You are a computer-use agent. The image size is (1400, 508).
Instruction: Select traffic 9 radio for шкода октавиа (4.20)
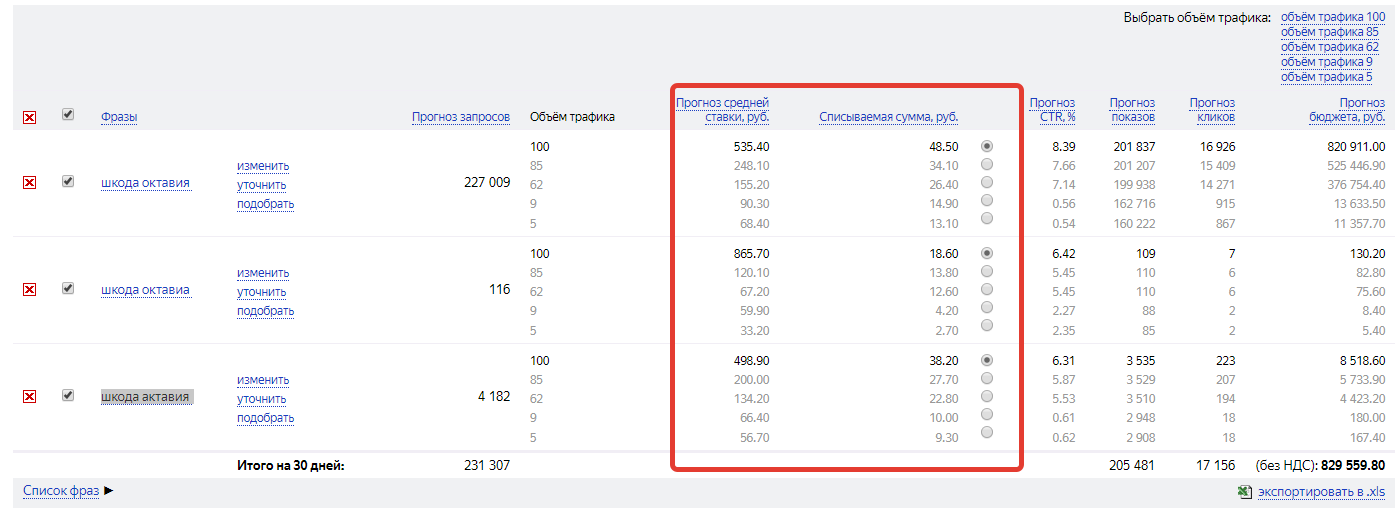[x=987, y=307]
